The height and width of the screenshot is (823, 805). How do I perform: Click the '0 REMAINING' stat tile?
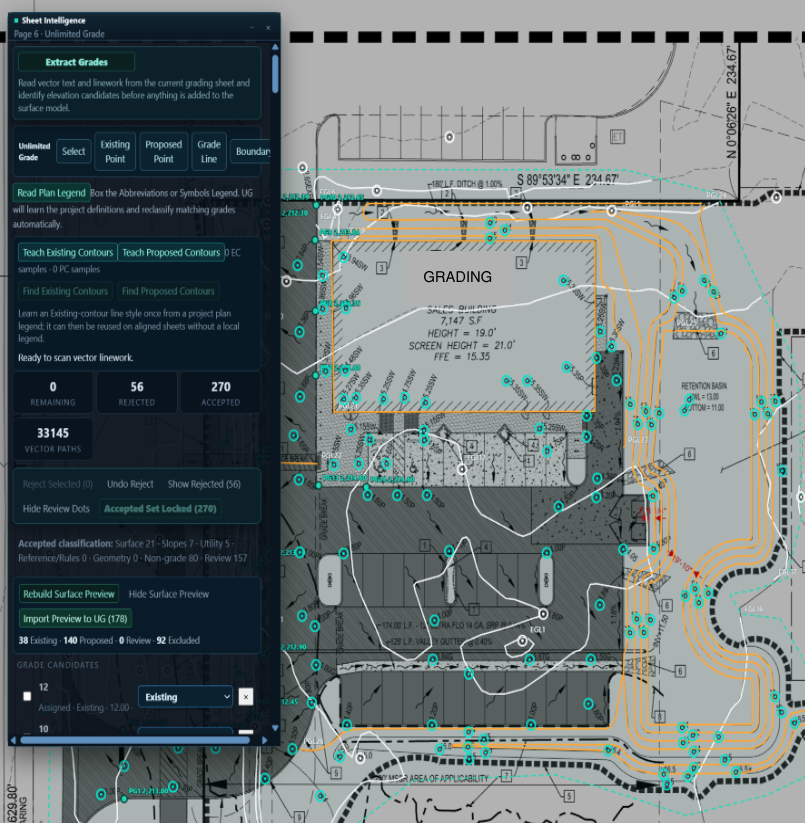[53, 393]
